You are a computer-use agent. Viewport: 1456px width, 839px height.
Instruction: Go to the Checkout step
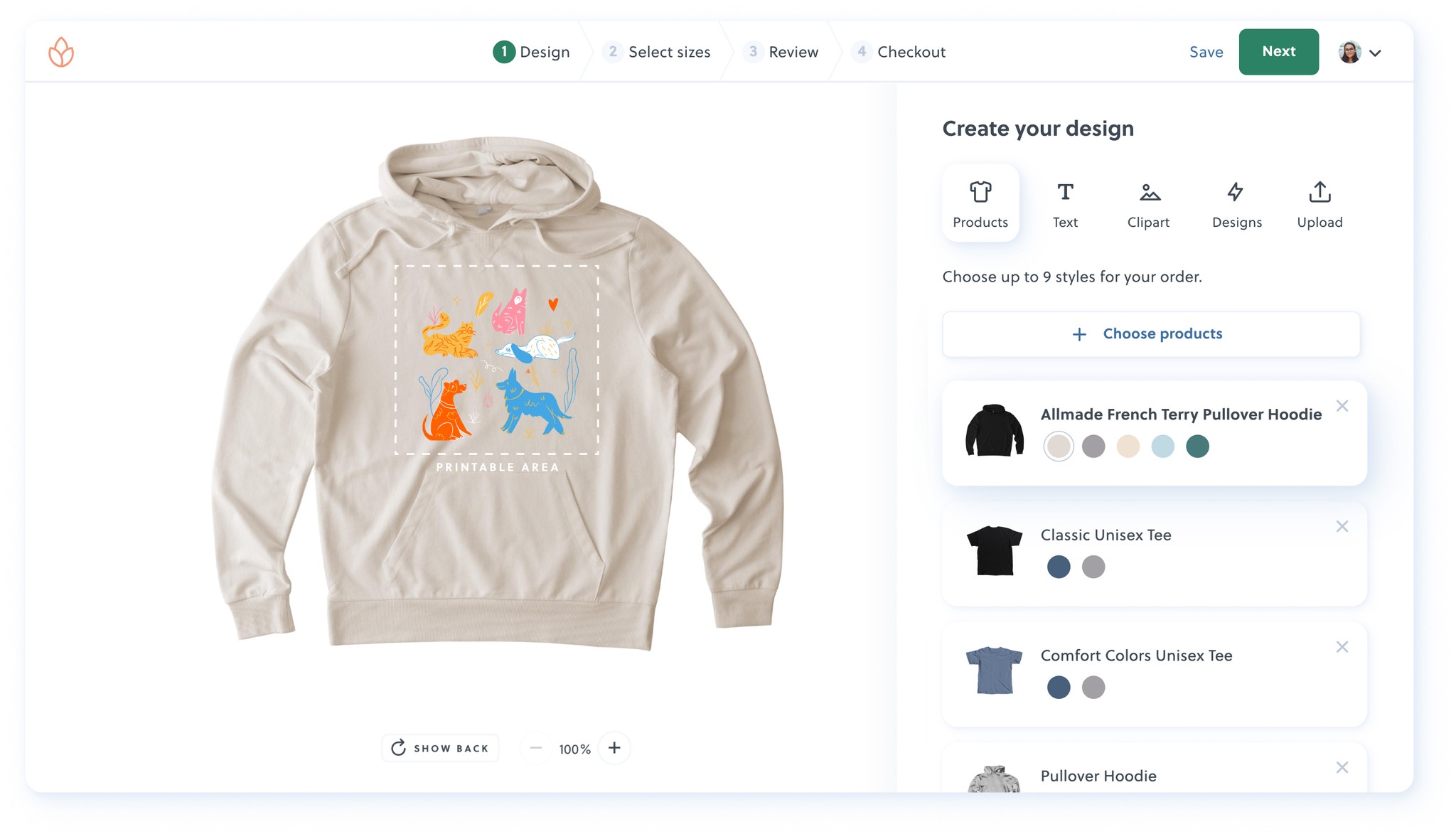(898, 51)
